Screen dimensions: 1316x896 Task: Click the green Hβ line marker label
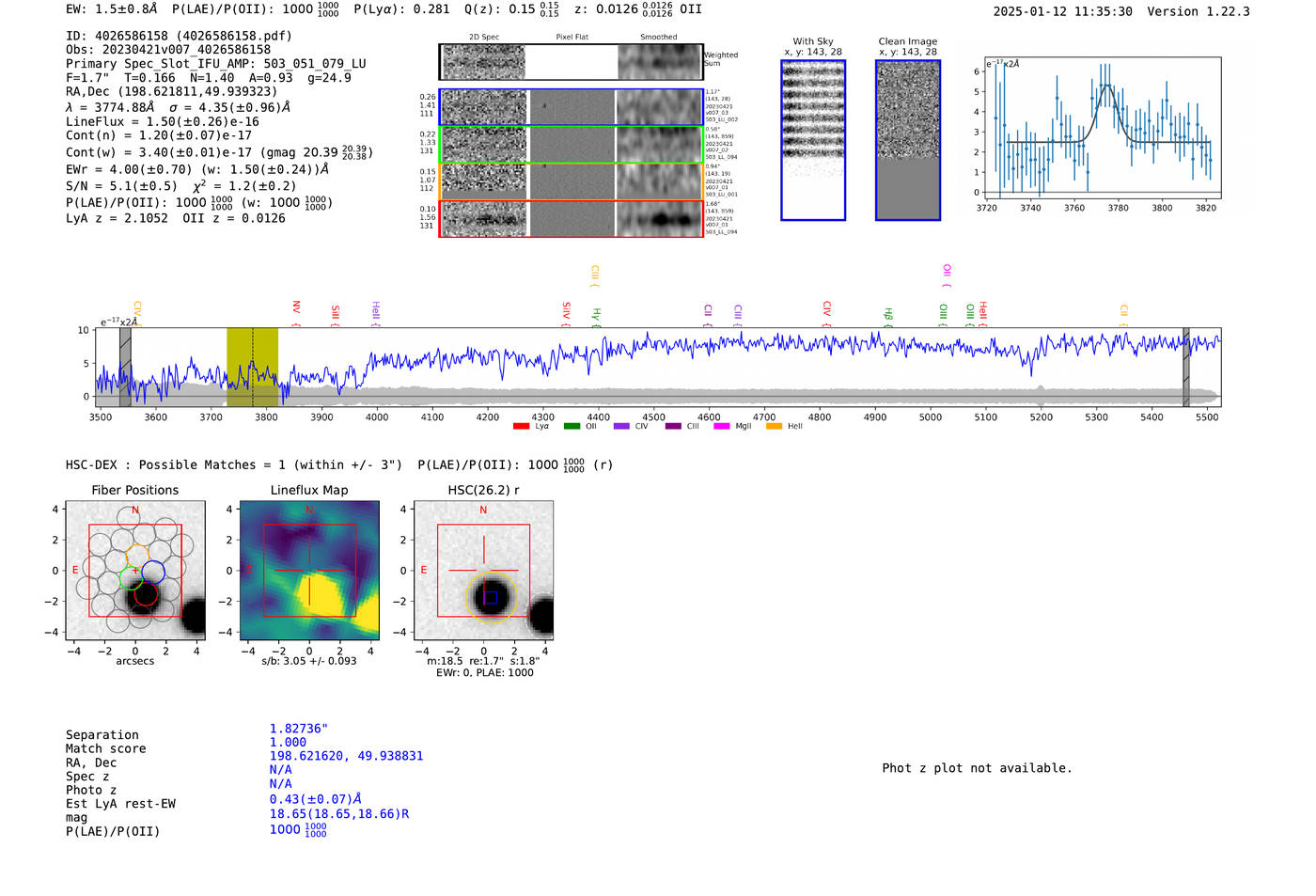point(888,315)
